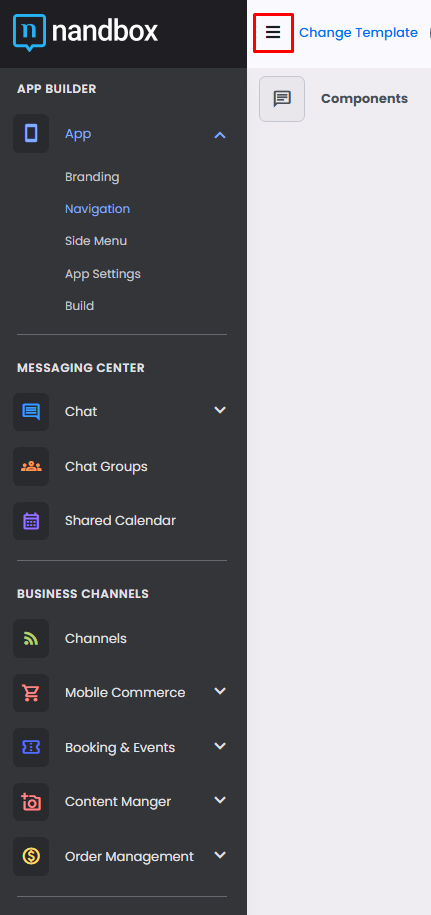Open the Shared Calendar icon
Viewport: 431px width, 915px height.
tap(31, 521)
